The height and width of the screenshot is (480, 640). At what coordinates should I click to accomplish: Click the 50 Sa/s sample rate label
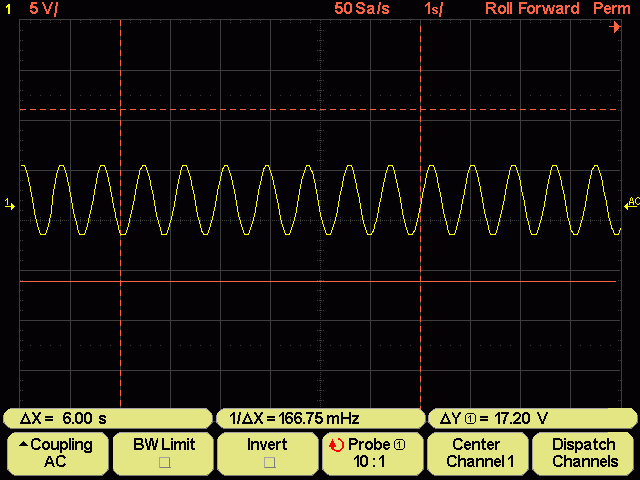coord(362,9)
